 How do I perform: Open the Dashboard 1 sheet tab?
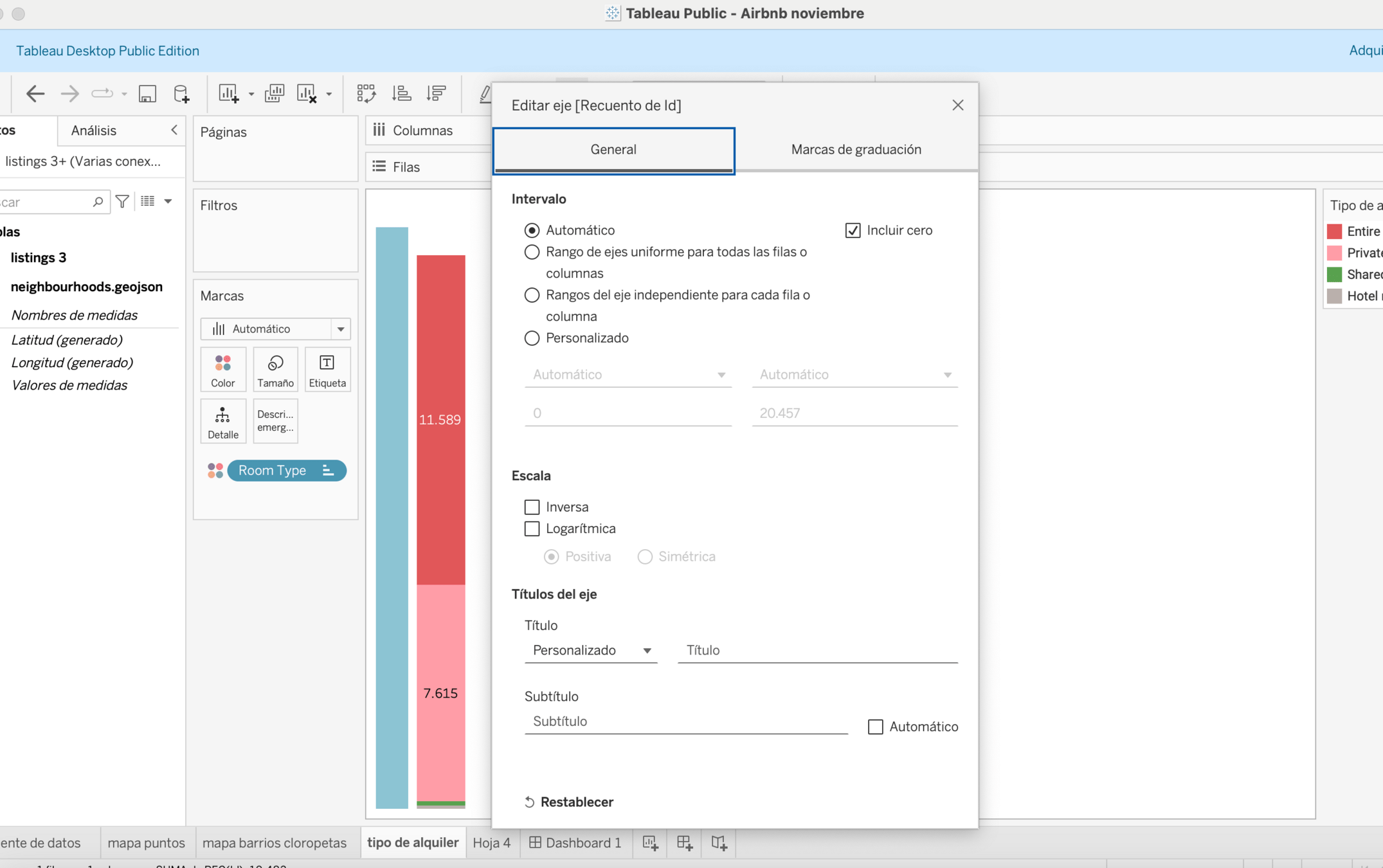pos(575,842)
